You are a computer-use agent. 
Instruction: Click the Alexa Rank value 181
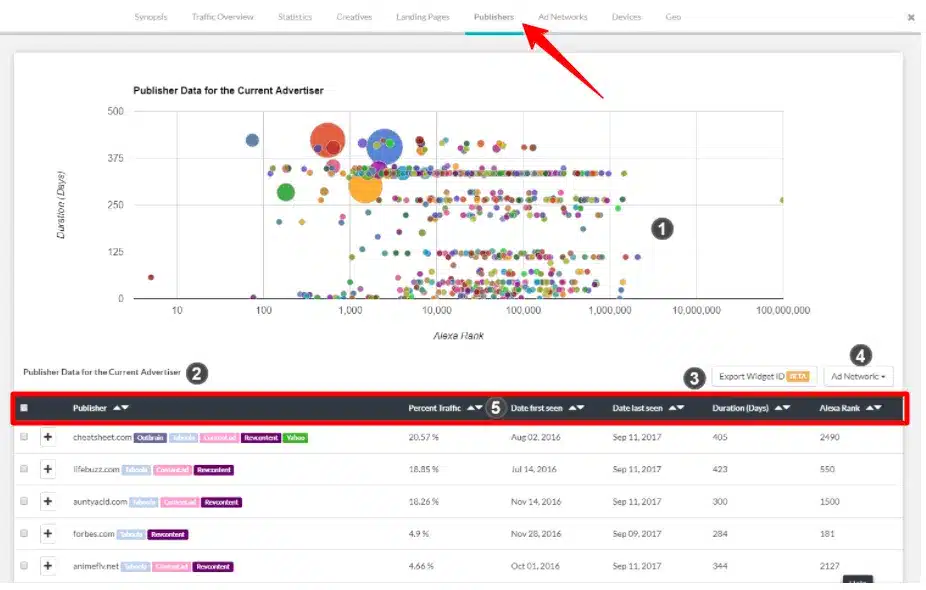pyautogui.click(x=827, y=533)
